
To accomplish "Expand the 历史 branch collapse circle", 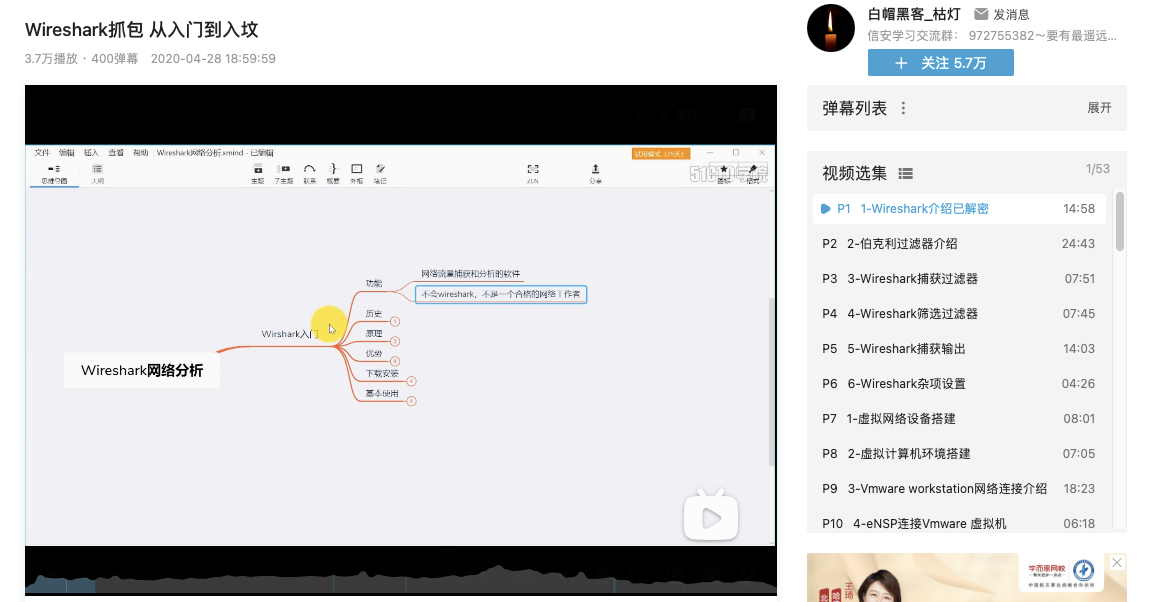I will coord(395,321).
